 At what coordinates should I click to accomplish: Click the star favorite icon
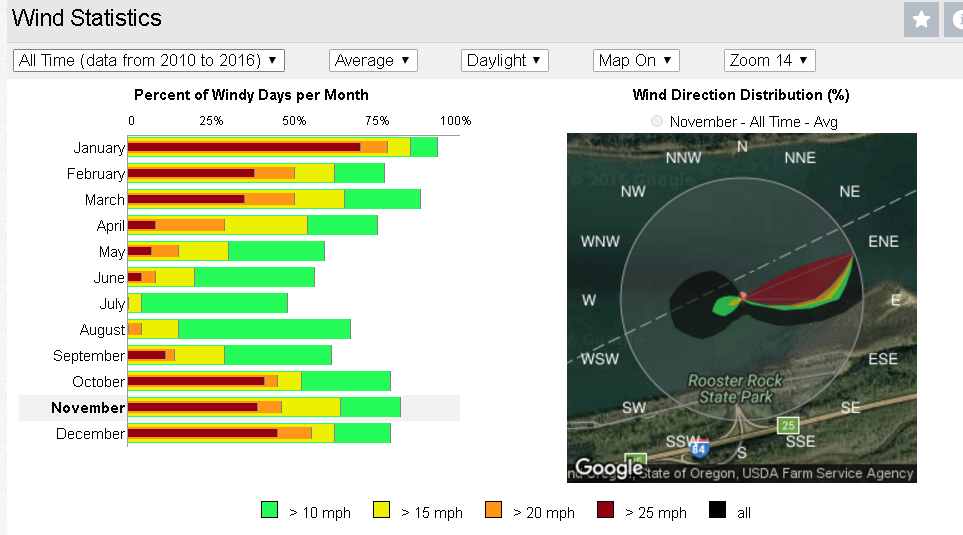[x=921, y=20]
